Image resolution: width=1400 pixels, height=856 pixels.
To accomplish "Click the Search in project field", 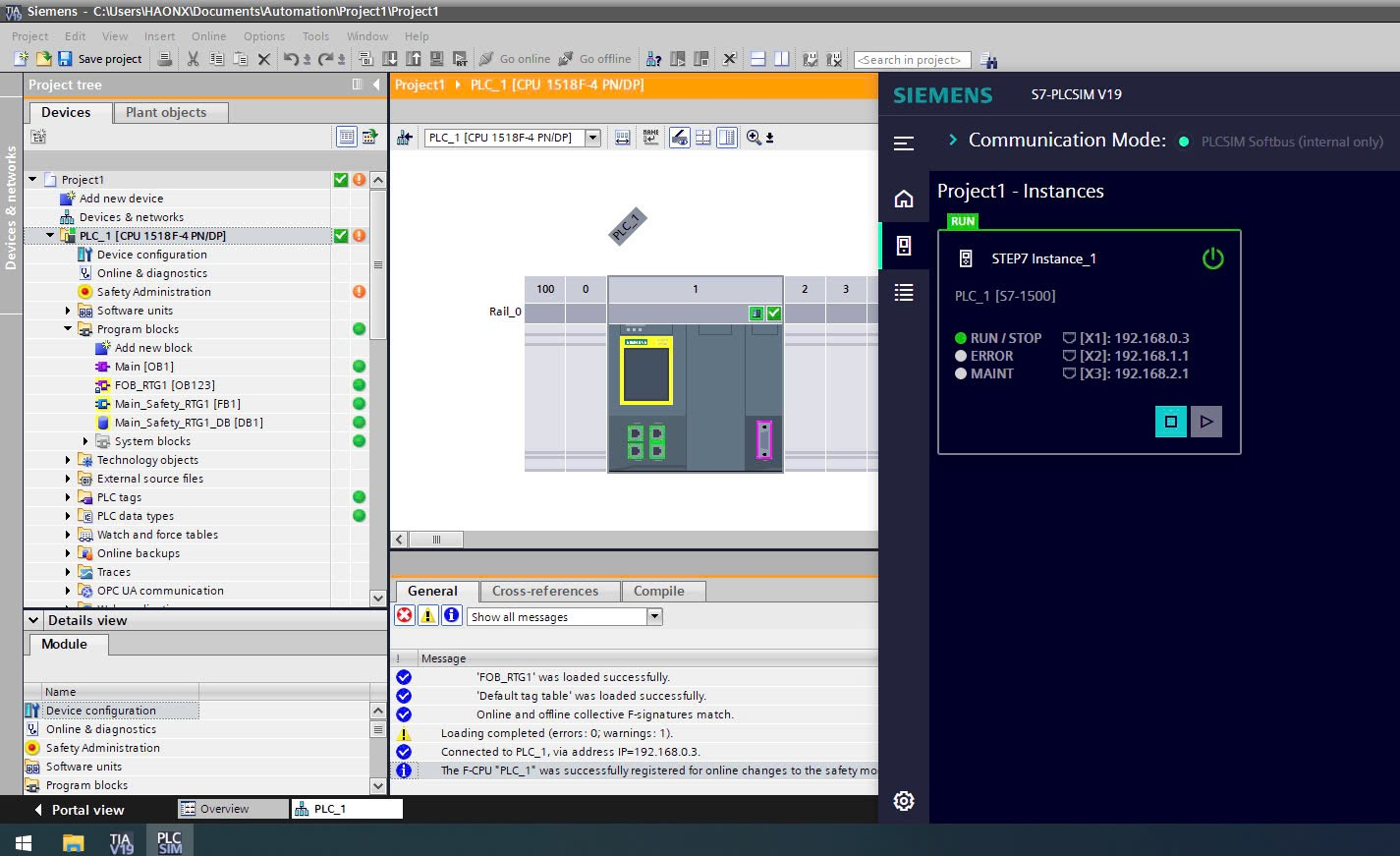I will [912, 60].
